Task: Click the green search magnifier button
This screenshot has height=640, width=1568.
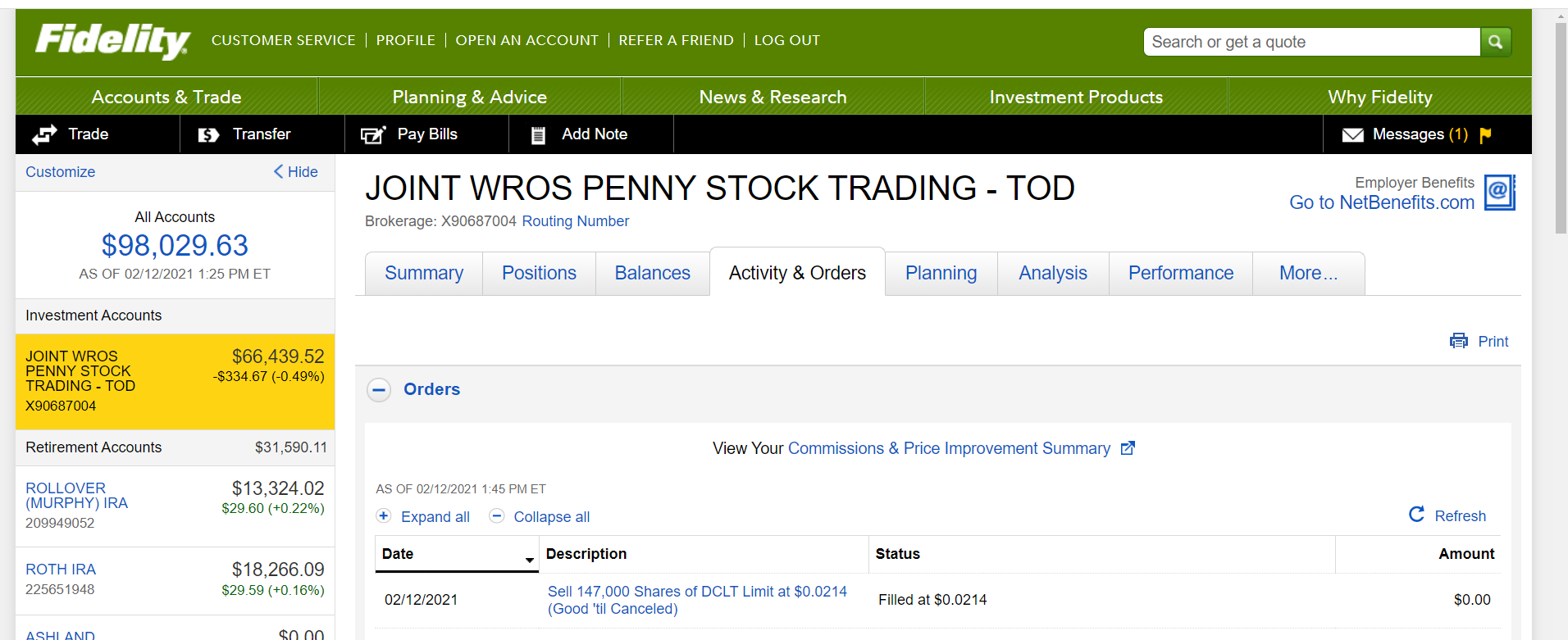Action: click(1495, 42)
